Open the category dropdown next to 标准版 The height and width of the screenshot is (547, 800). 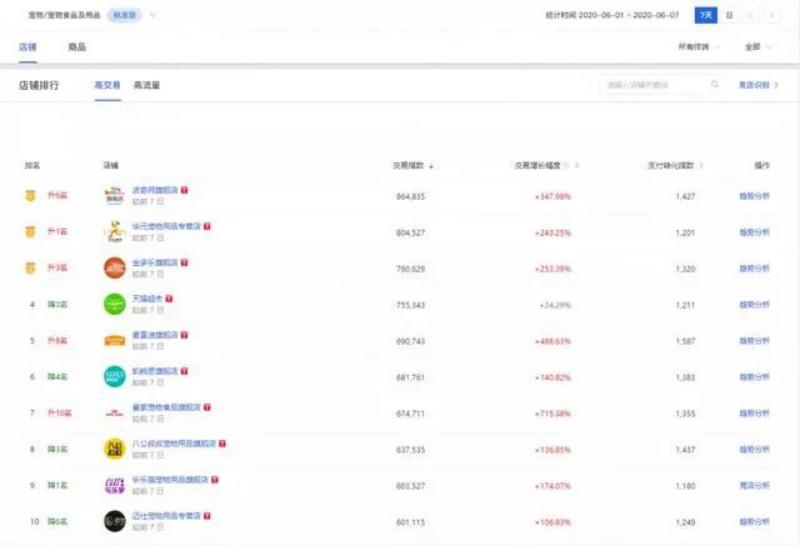(153, 15)
